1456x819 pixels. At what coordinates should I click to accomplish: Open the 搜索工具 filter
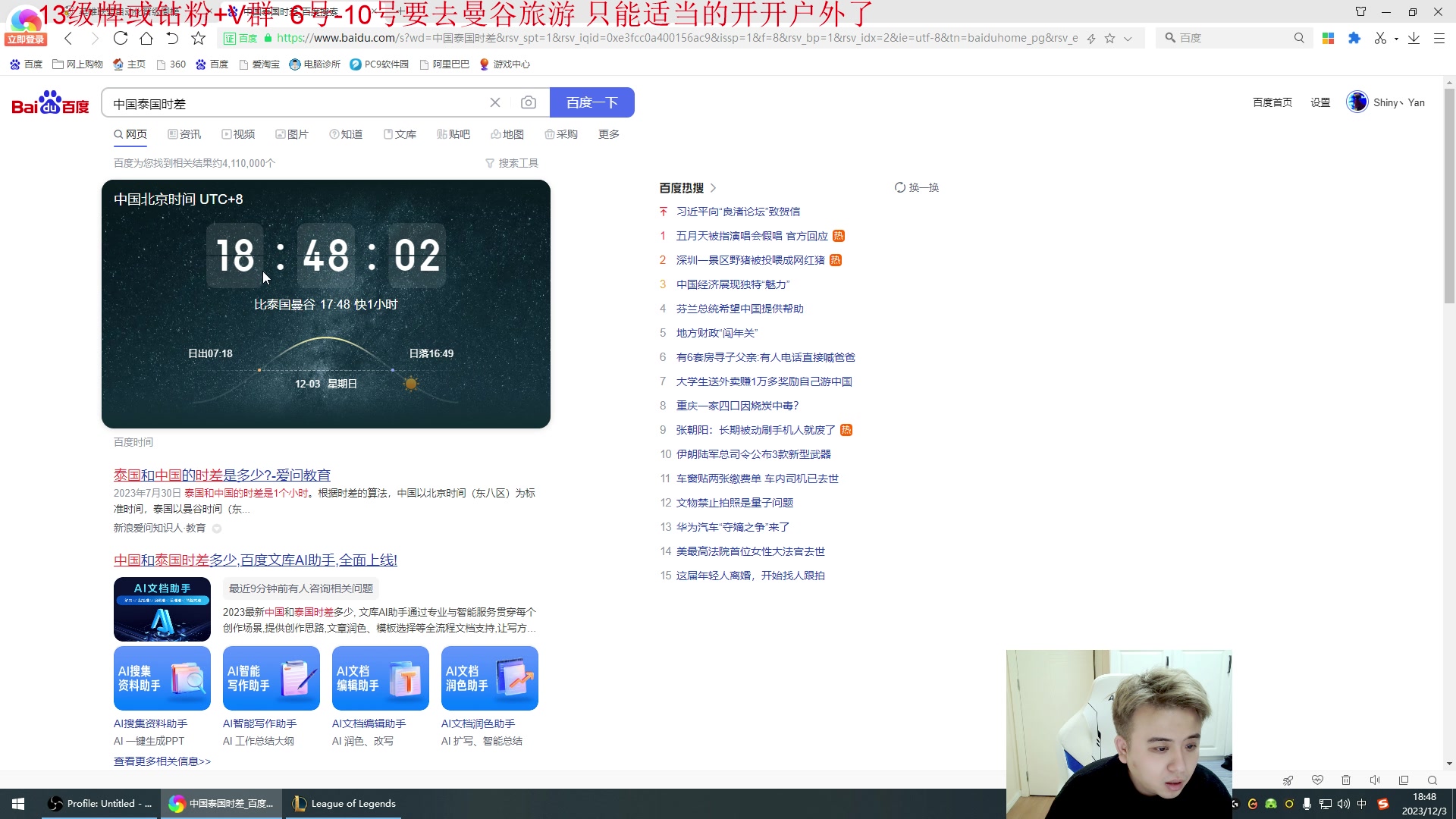(x=512, y=163)
